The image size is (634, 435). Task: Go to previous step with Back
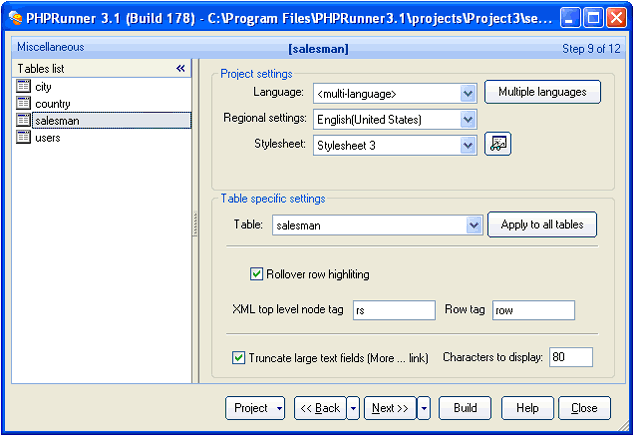(x=320, y=408)
